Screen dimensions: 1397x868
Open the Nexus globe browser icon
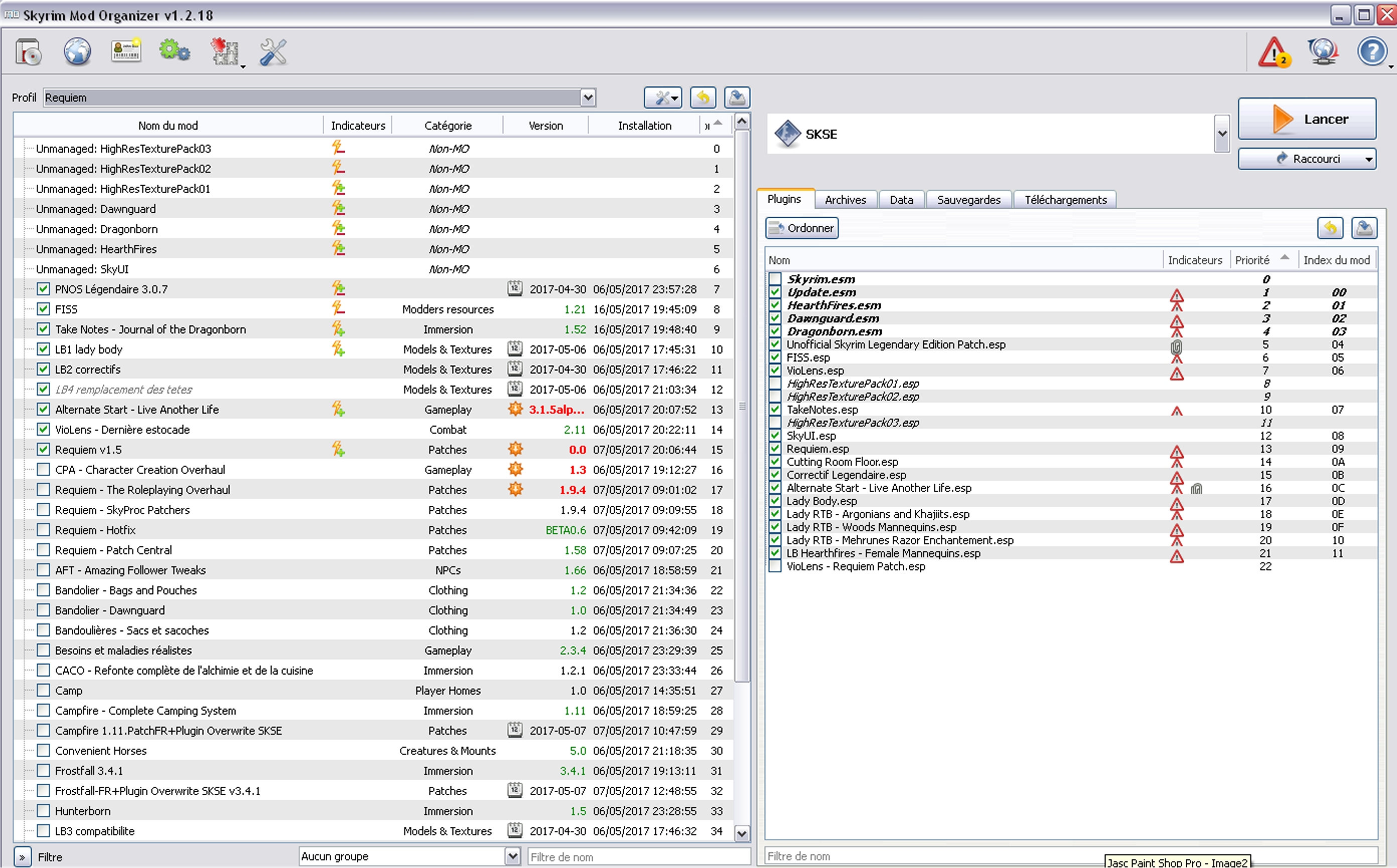point(77,52)
